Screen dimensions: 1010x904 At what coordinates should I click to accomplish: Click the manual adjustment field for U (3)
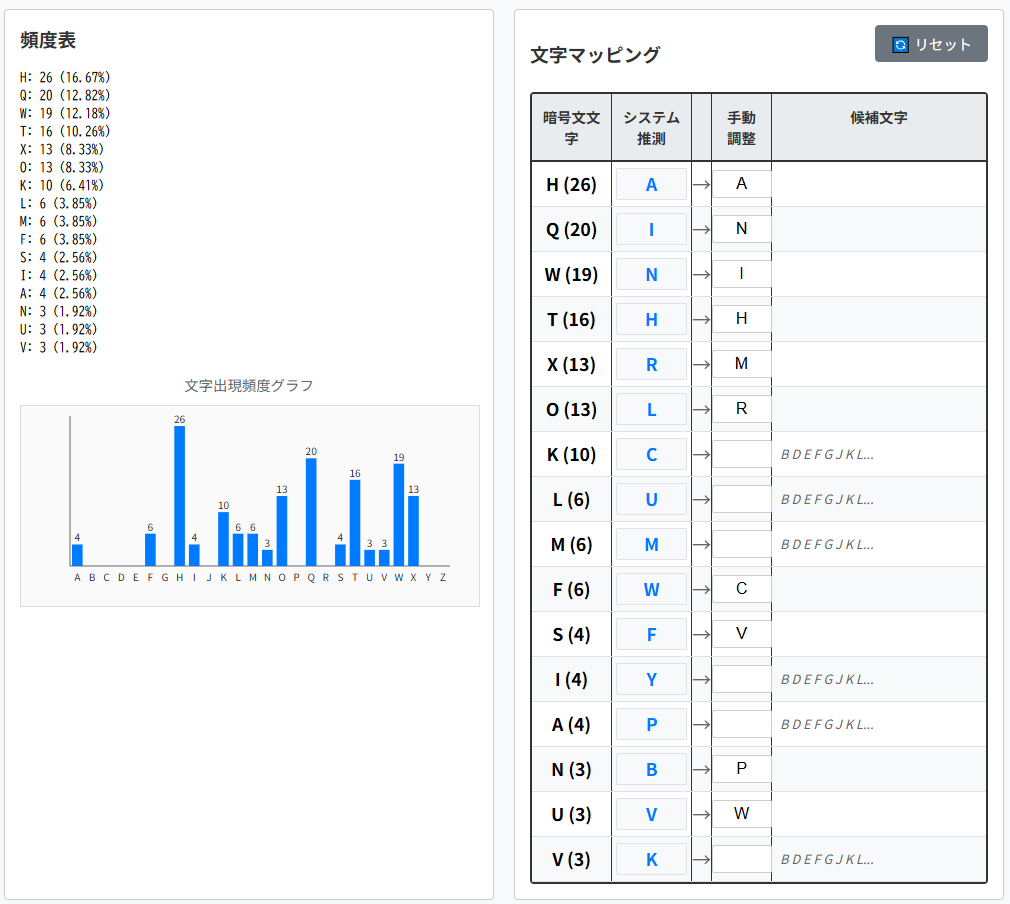click(x=741, y=814)
